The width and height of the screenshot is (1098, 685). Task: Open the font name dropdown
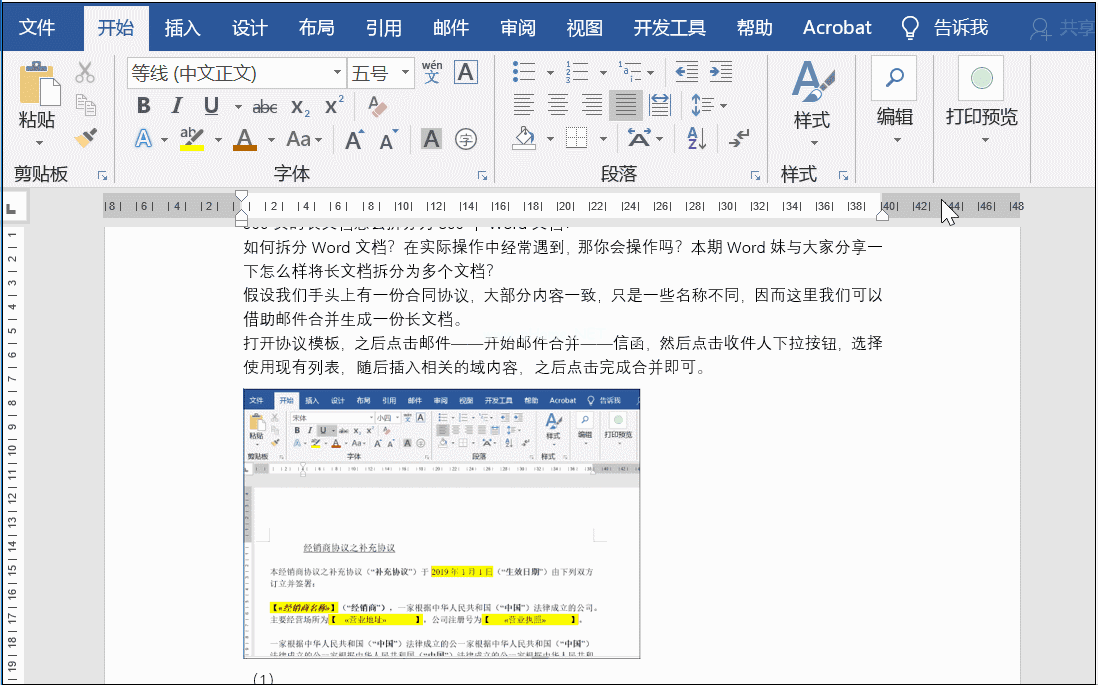click(337, 73)
